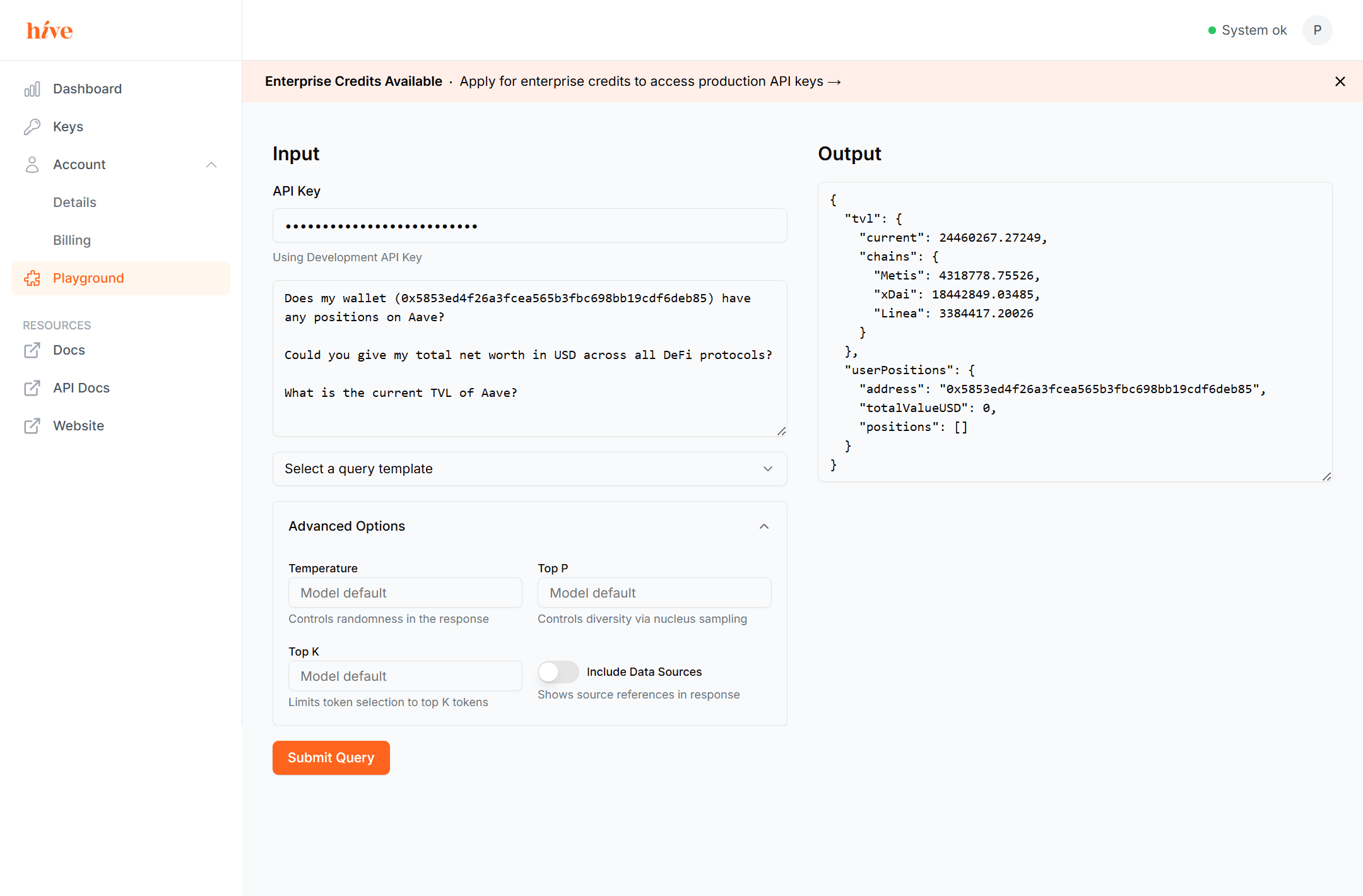
Task: Go to Billing page
Action: 72,240
